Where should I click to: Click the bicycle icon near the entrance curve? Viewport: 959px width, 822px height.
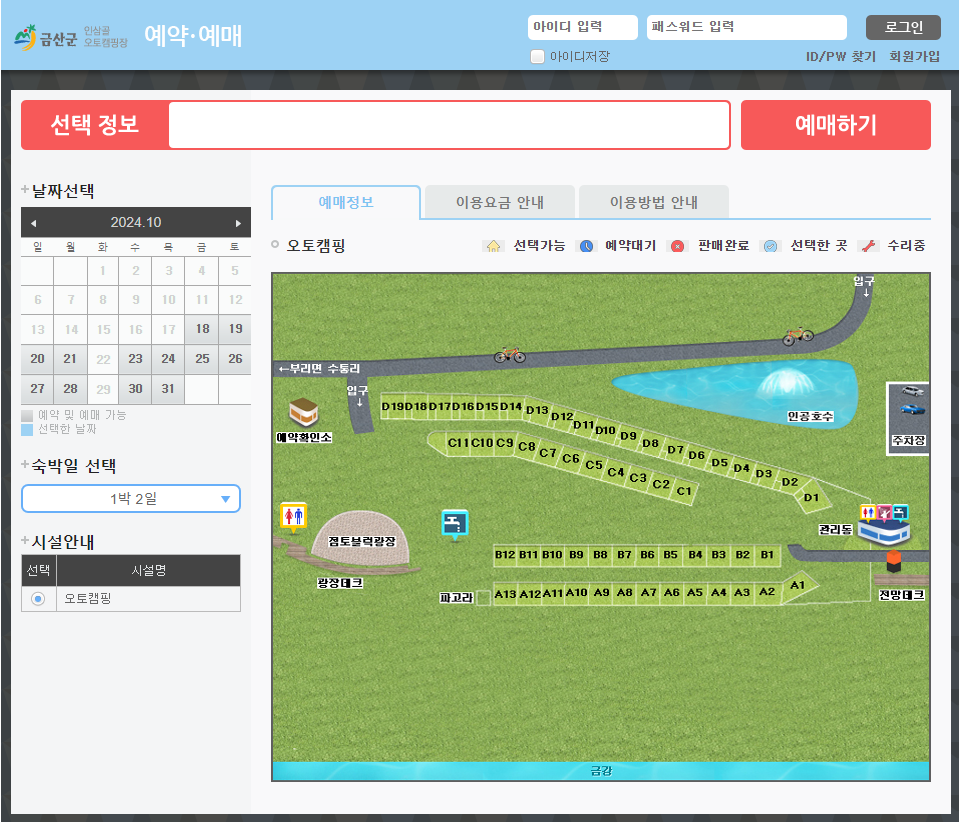click(x=798, y=335)
